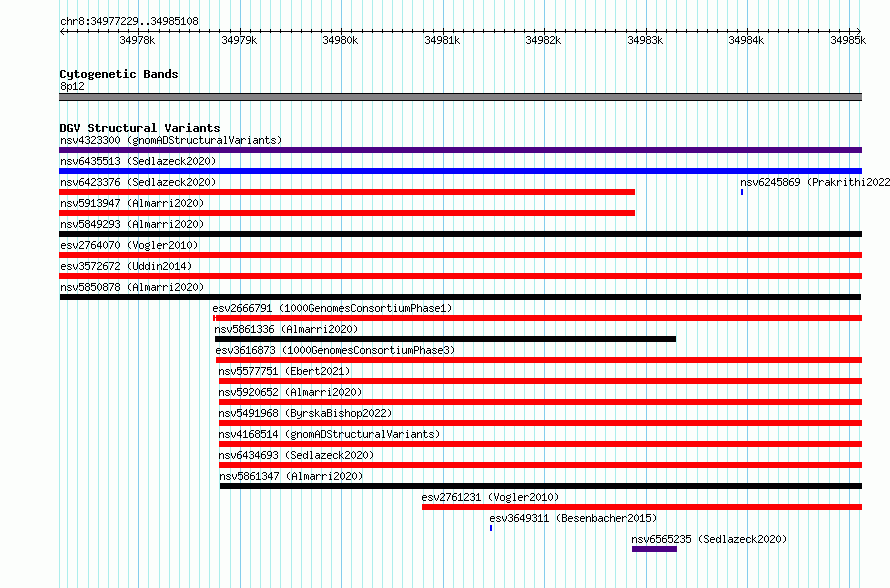Open nsv5861336 (Almarri2020) label
The width and height of the screenshot is (890, 588).
point(286,329)
